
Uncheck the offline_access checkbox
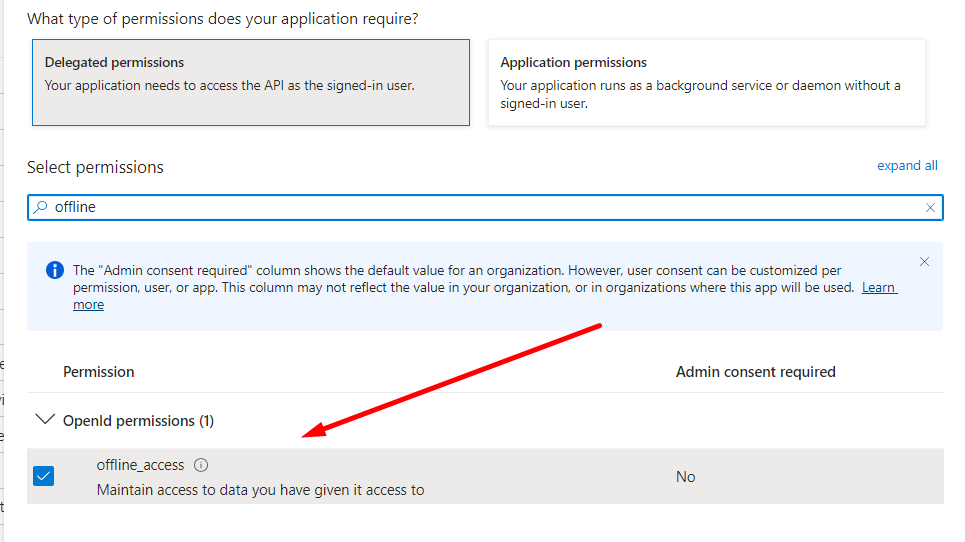point(44,476)
